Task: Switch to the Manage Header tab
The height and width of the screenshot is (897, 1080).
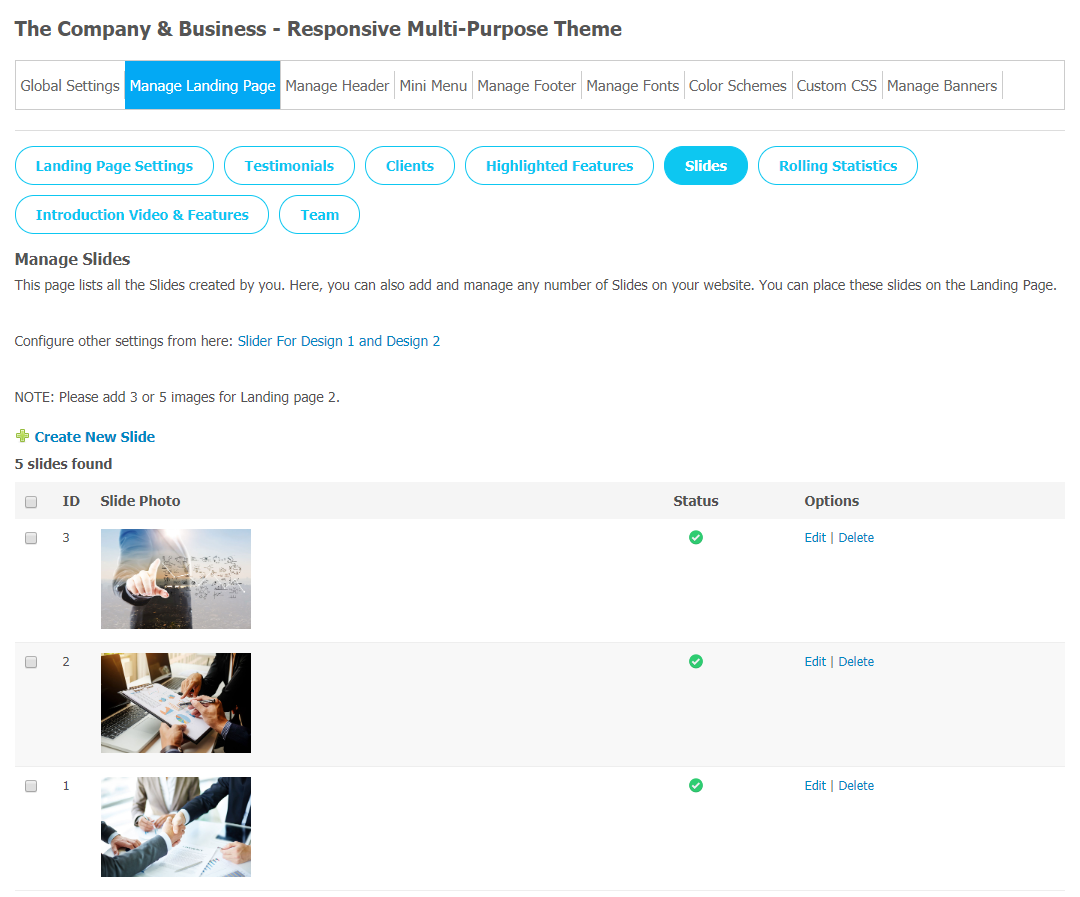Action: (337, 86)
